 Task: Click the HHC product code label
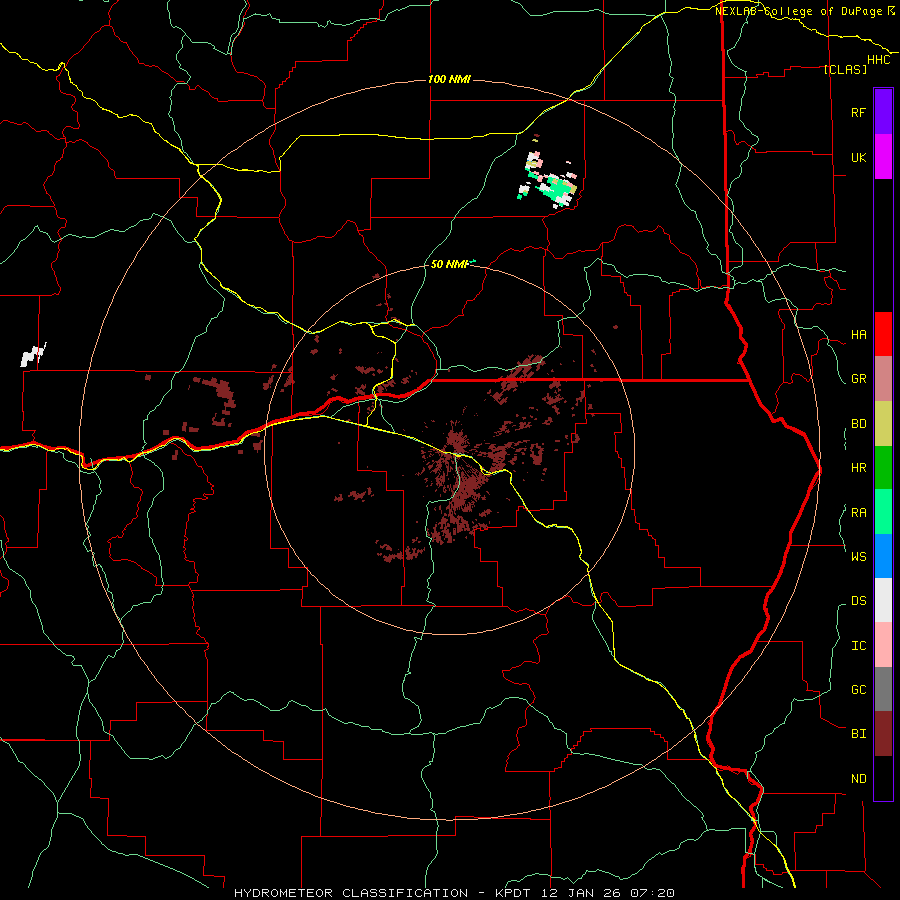879,60
